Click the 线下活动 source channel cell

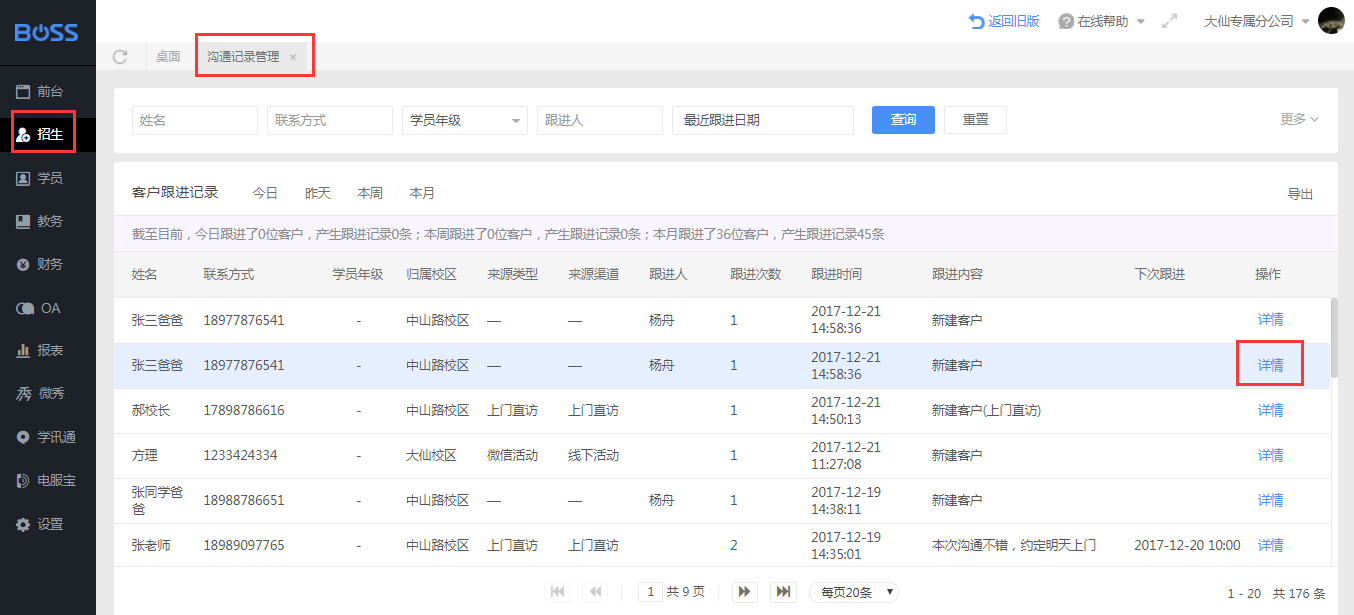click(x=593, y=455)
